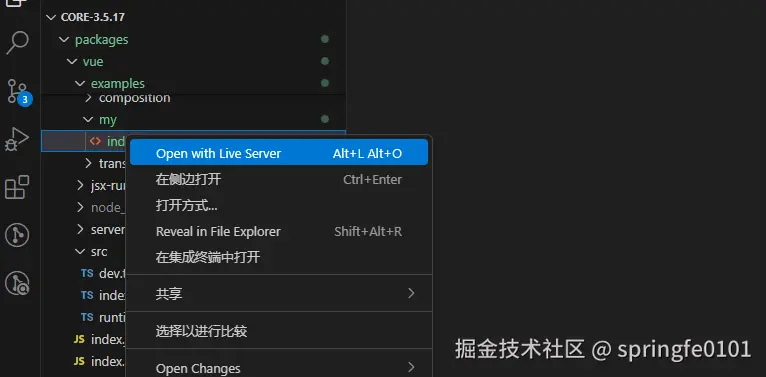Select the runti TypeScript file in src
Viewport: 766px width, 377px height.
[112, 317]
